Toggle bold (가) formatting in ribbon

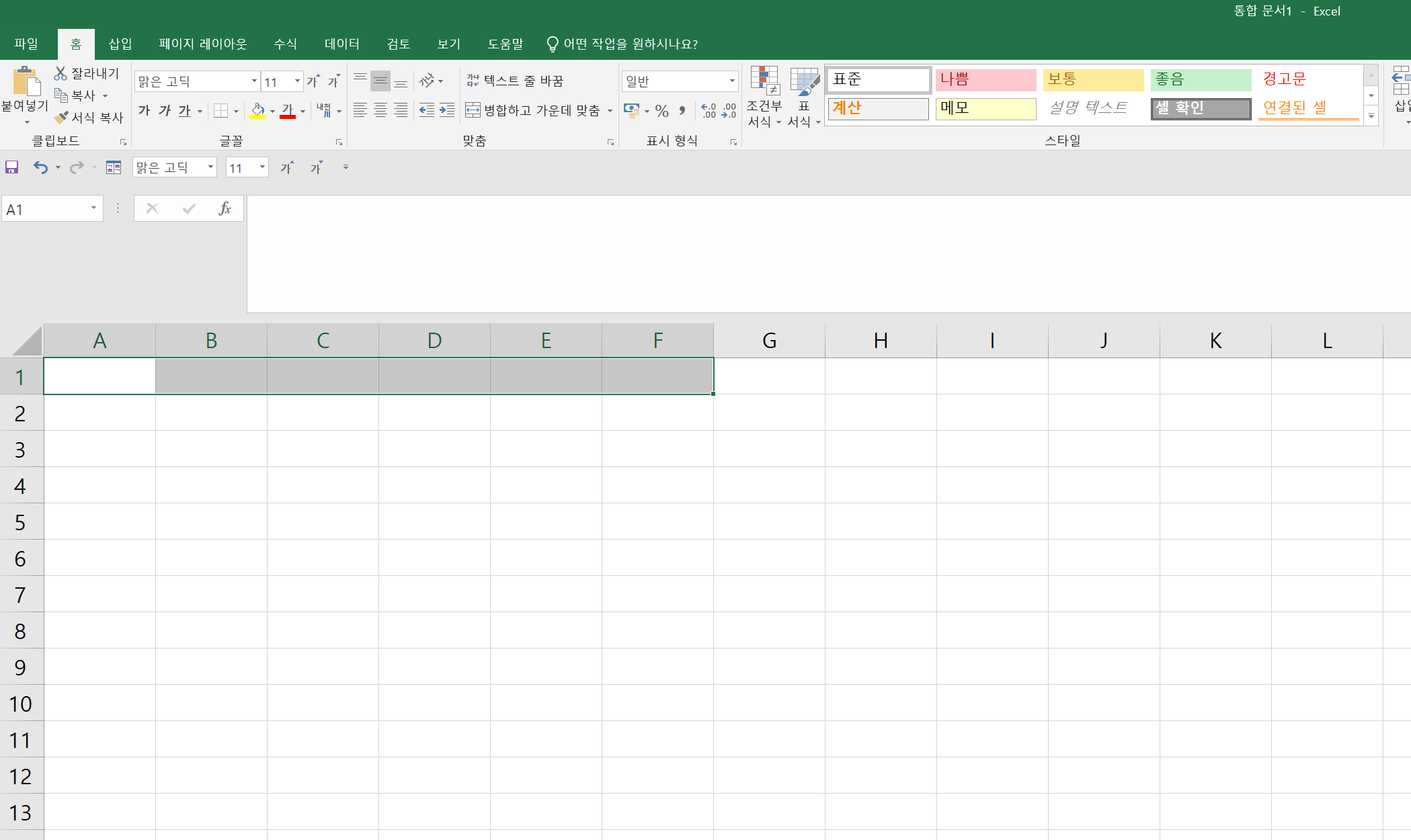[x=144, y=110]
